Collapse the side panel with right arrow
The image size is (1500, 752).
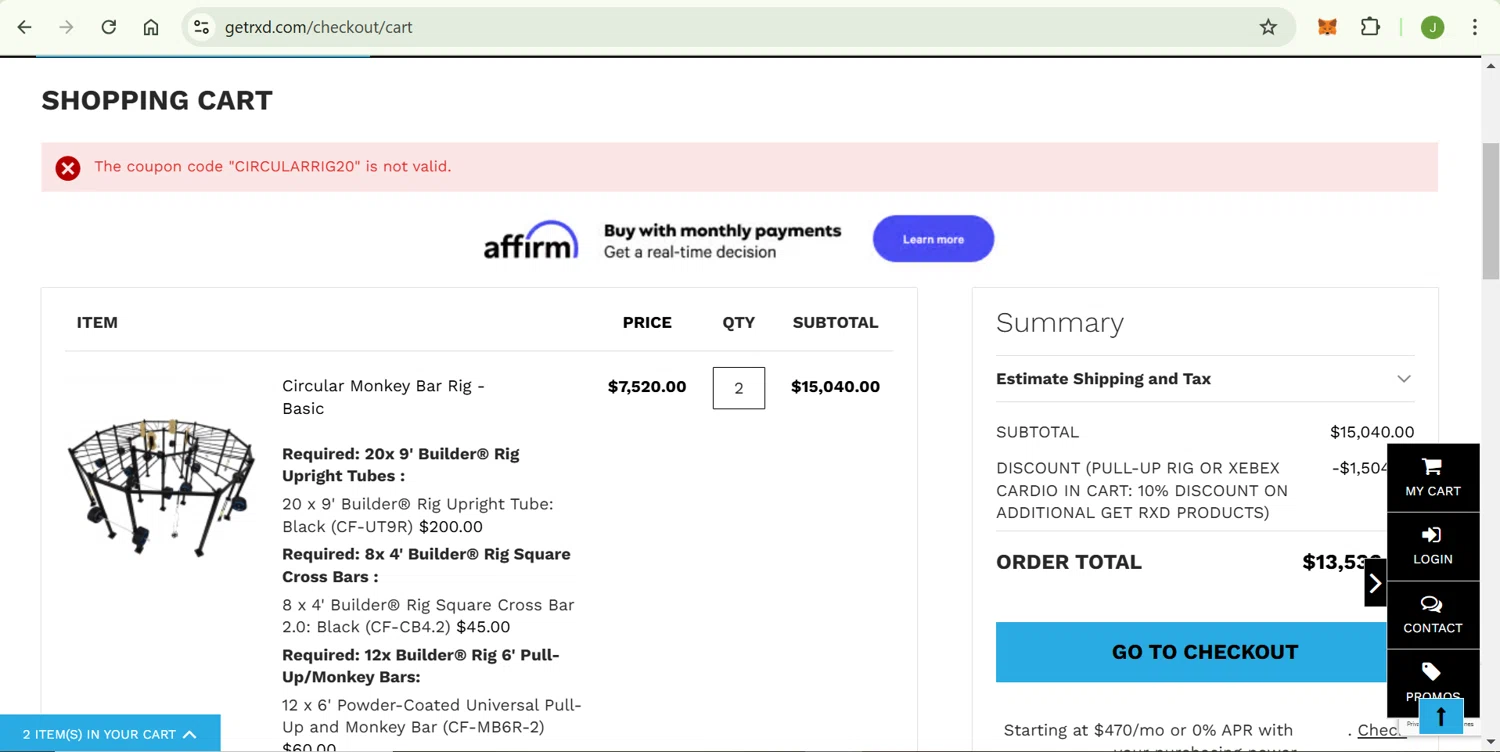click(1375, 583)
